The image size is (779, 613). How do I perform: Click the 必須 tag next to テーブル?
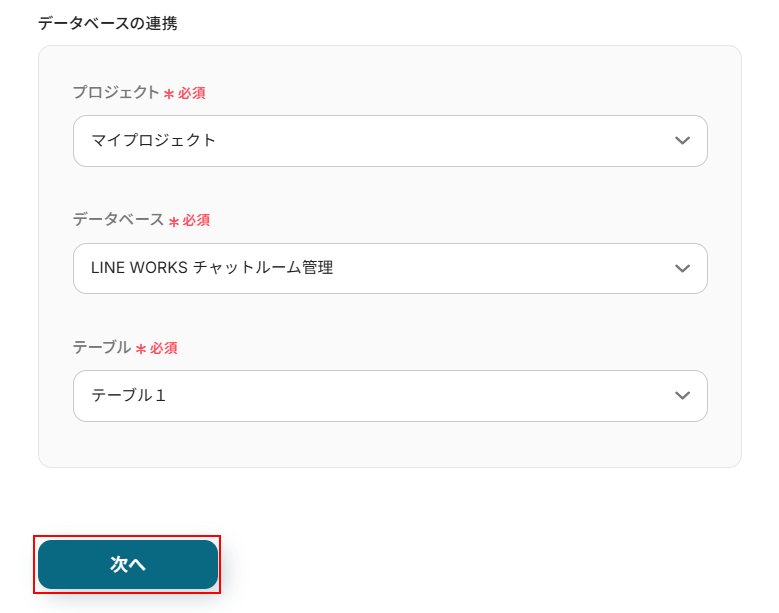[x=164, y=349]
